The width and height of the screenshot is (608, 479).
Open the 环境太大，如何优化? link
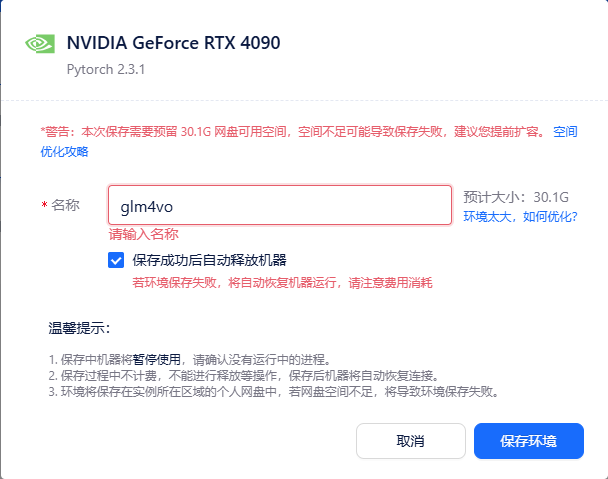click(x=520, y=216)
